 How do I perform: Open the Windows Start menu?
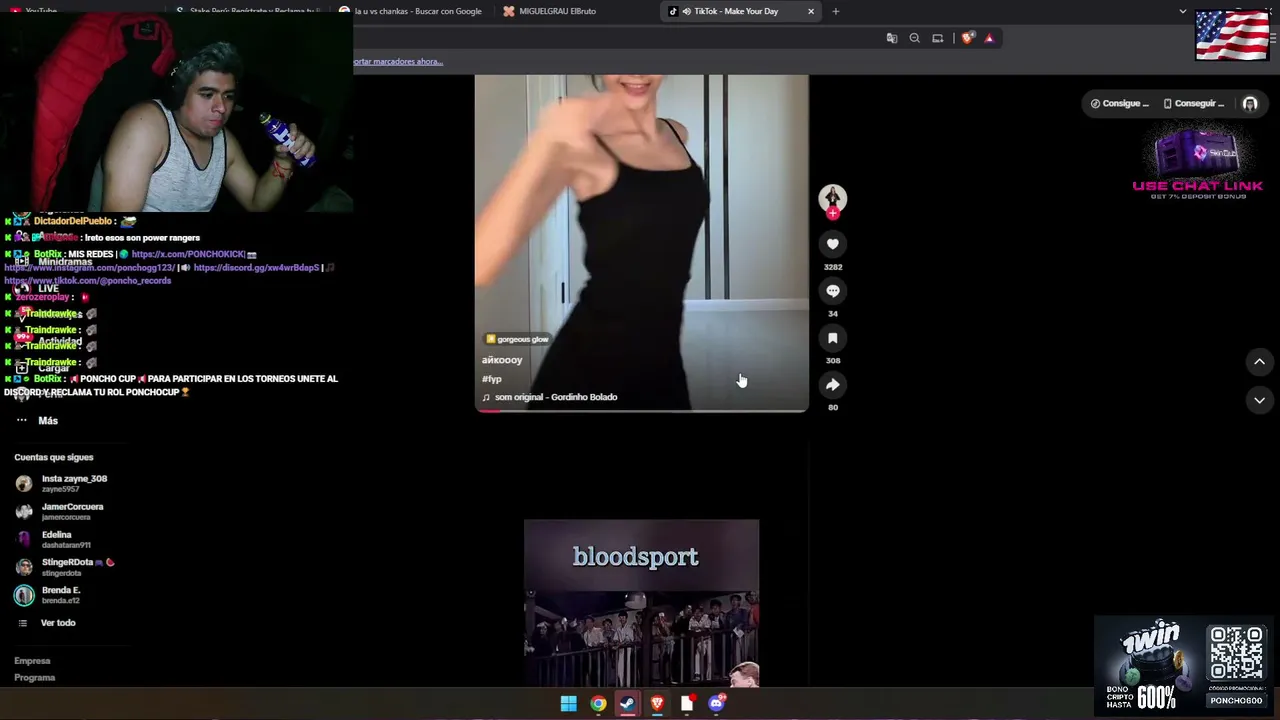tap(568, 704)
